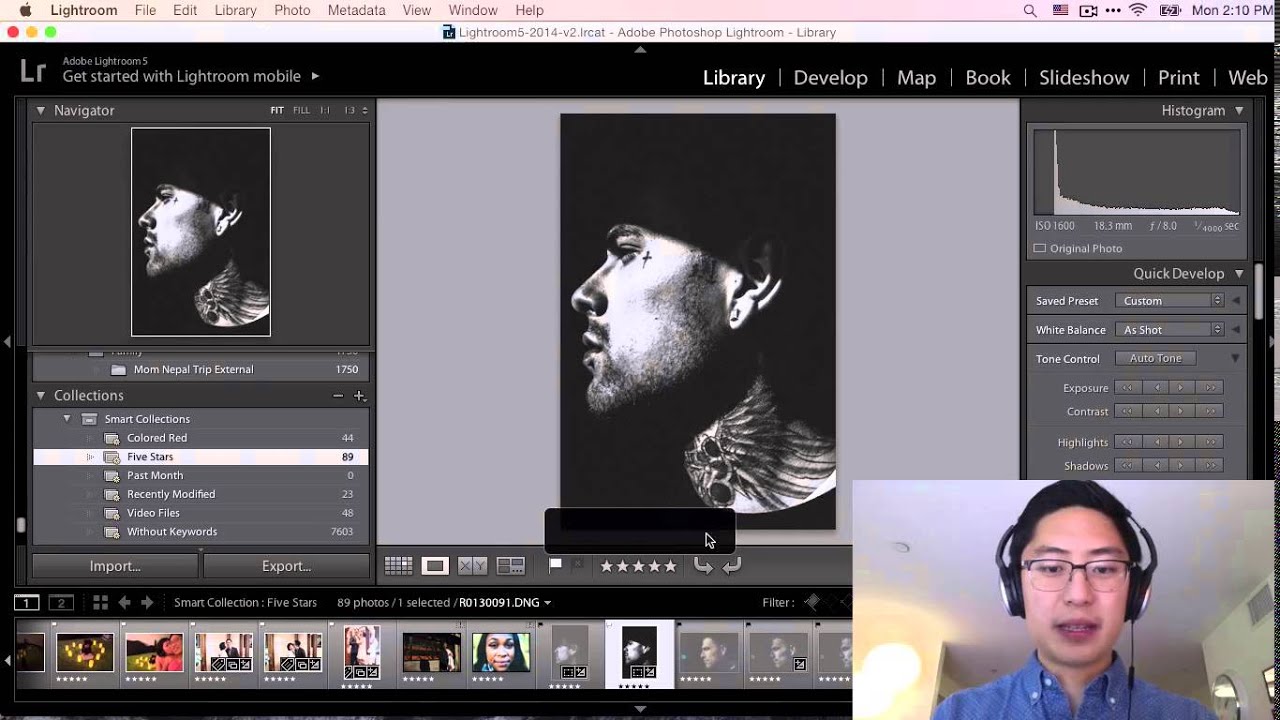Image resolution: width=1280 pixels, height=720 pixels.
Task: Rotate photo clockwise
Action: point(731,566)
